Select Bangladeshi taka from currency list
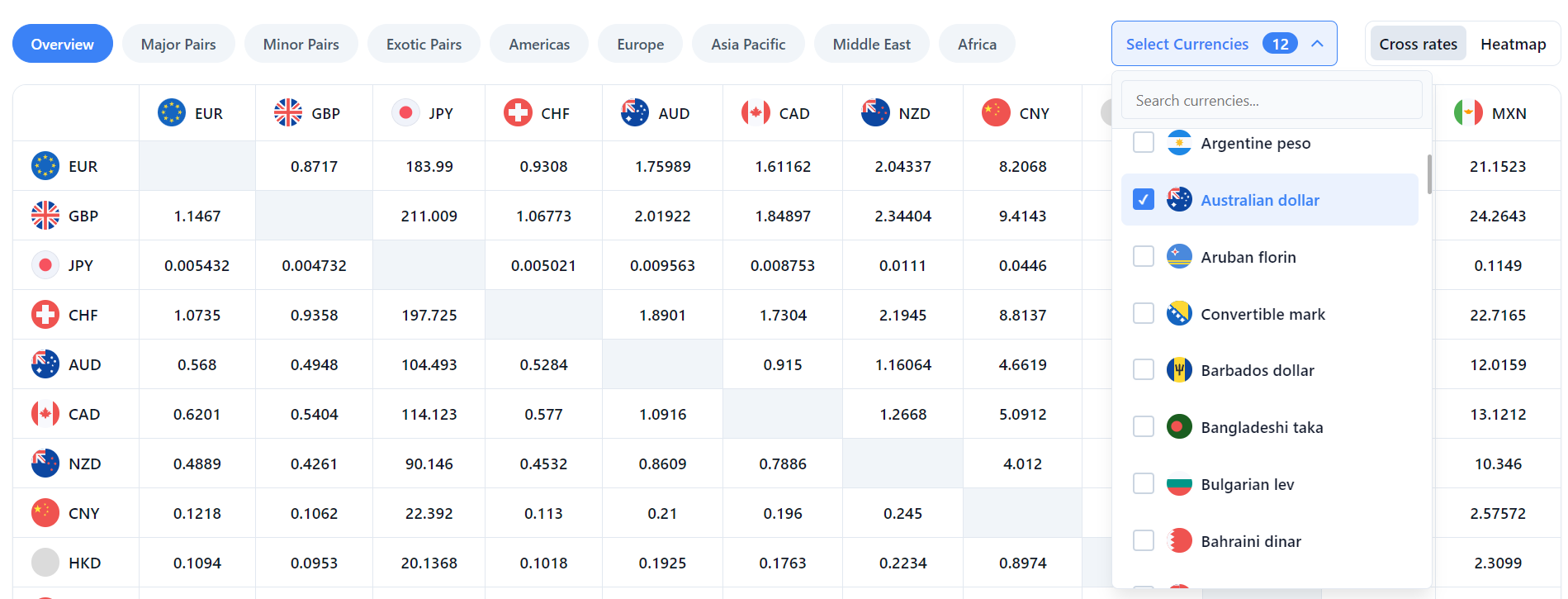This screenshot has width=1568, height=599. pos(1144,427)
